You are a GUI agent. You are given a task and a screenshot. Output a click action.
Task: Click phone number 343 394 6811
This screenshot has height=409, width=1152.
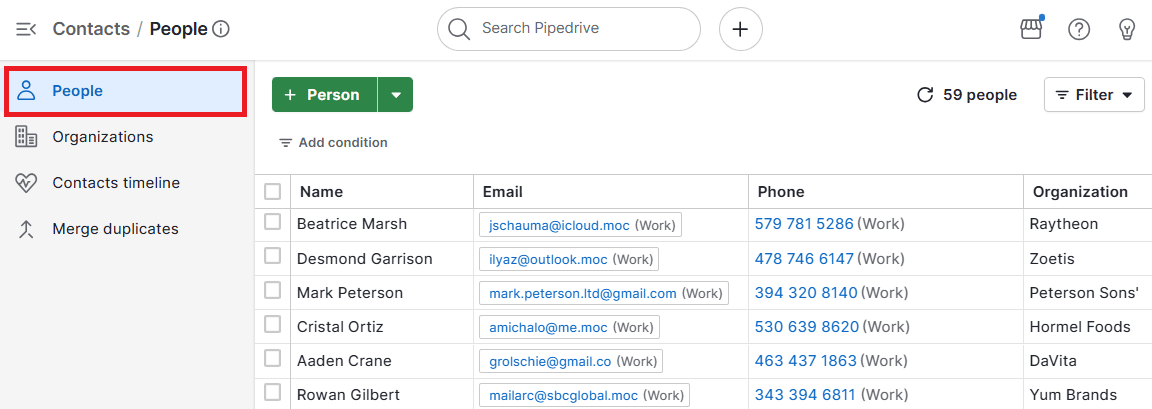click(804, 395)
